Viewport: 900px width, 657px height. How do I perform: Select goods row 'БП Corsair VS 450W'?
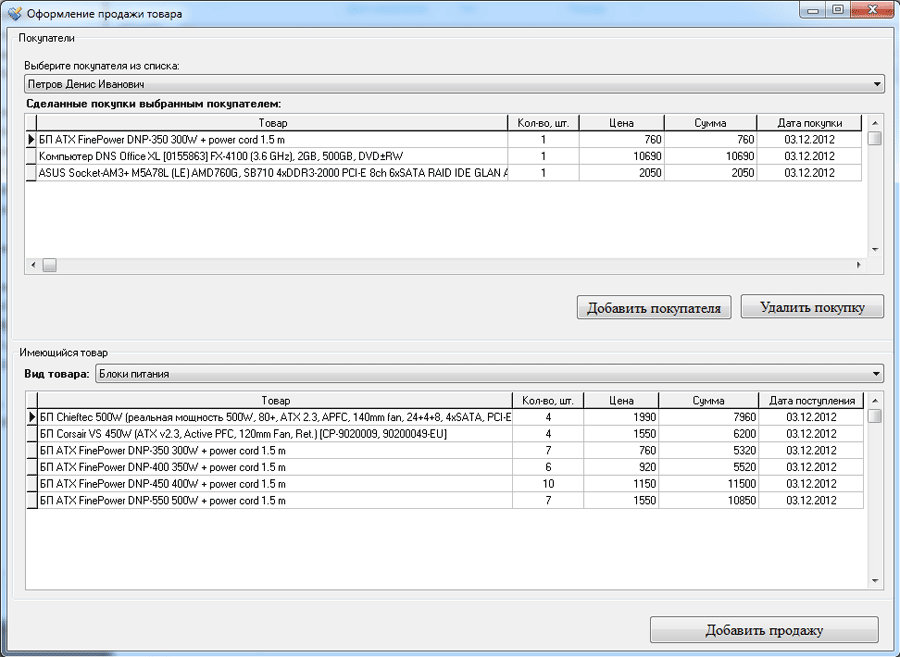coord(445,434)
